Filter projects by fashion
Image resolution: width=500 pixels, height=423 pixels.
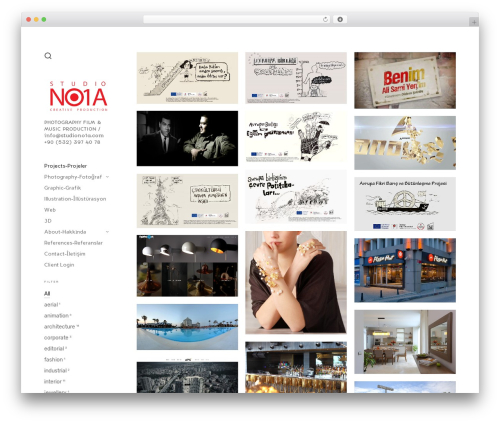point(53,360)
